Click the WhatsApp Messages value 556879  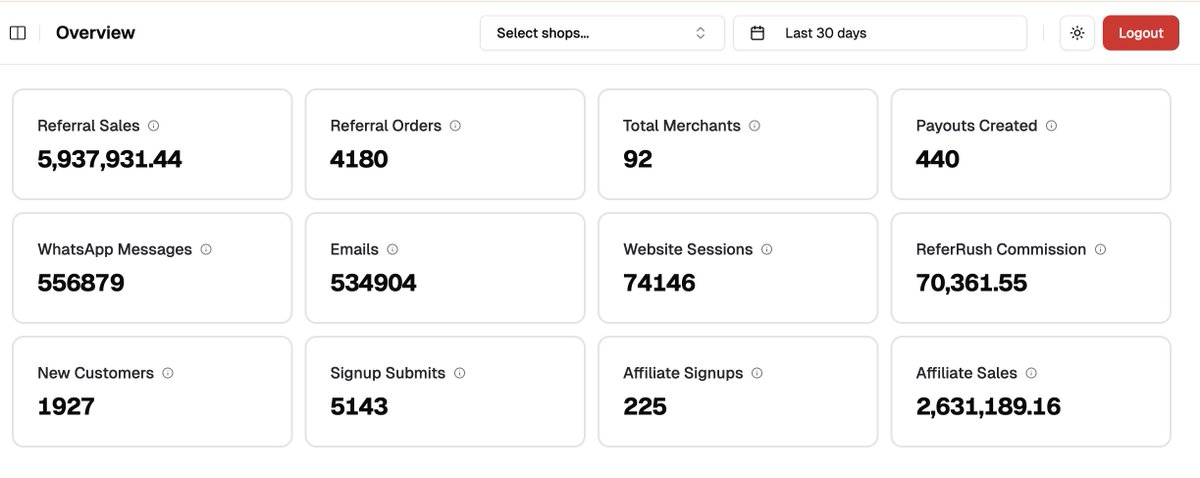tap(81, 283)
